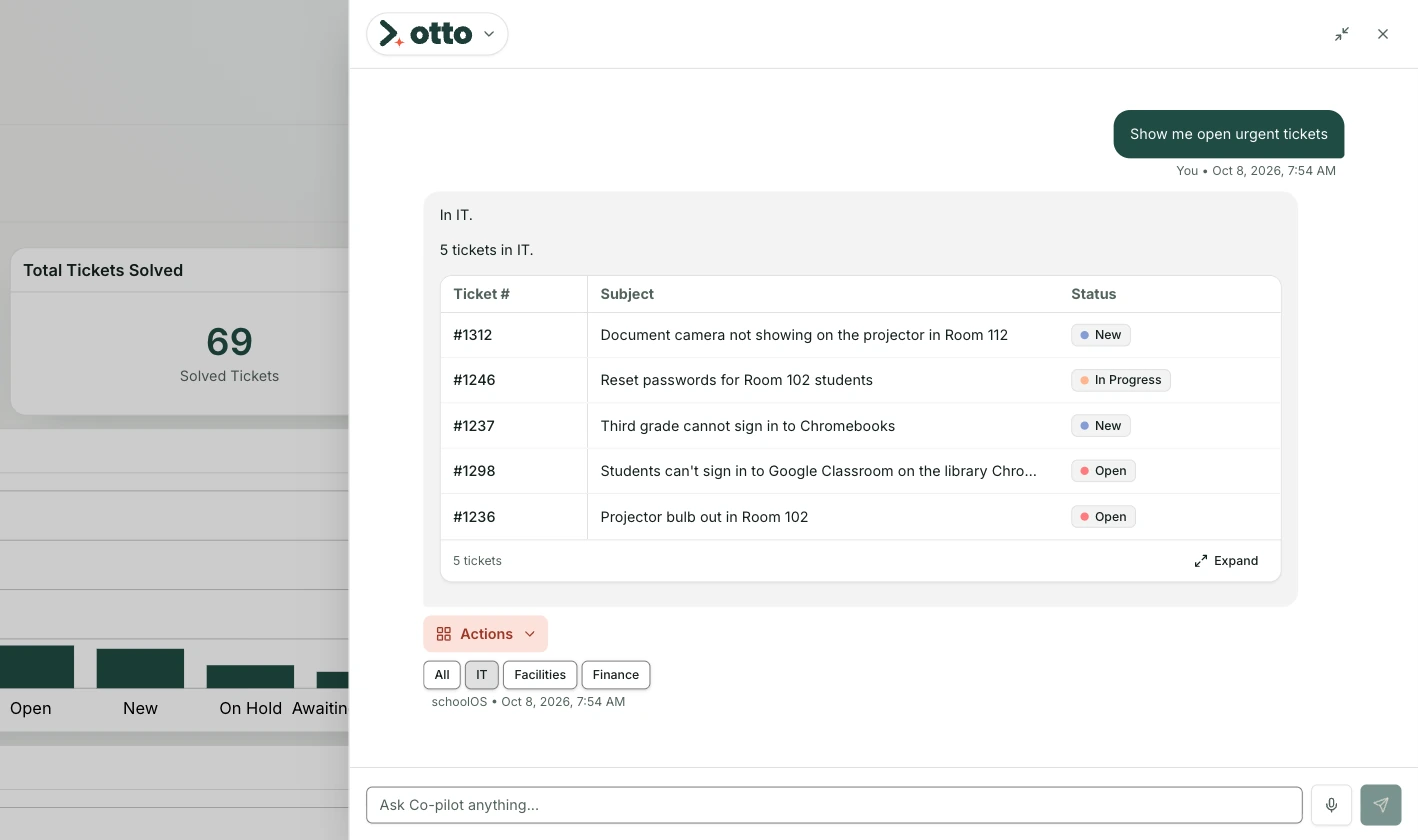Click the 'Ticket #' column header

[481, 294]
